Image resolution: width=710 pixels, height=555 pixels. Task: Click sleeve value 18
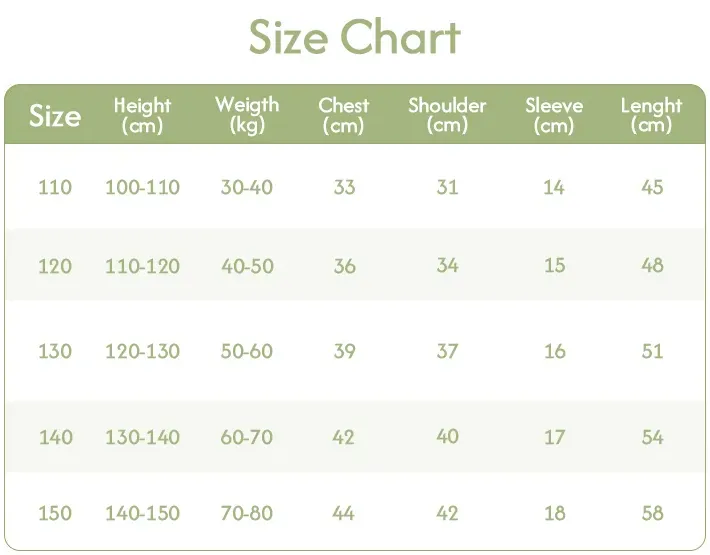coord(554,513)
